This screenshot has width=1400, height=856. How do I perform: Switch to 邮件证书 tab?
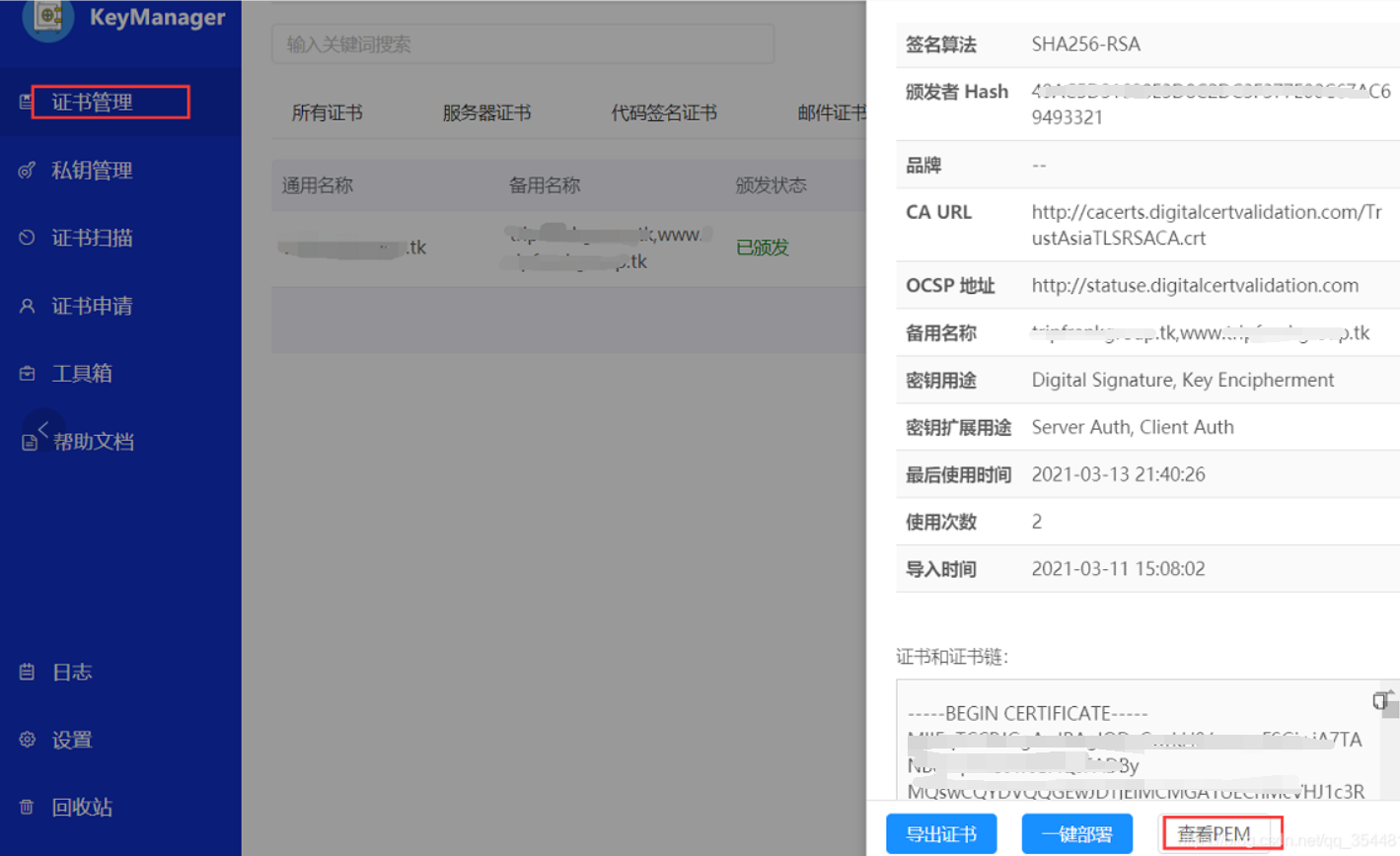832,113
